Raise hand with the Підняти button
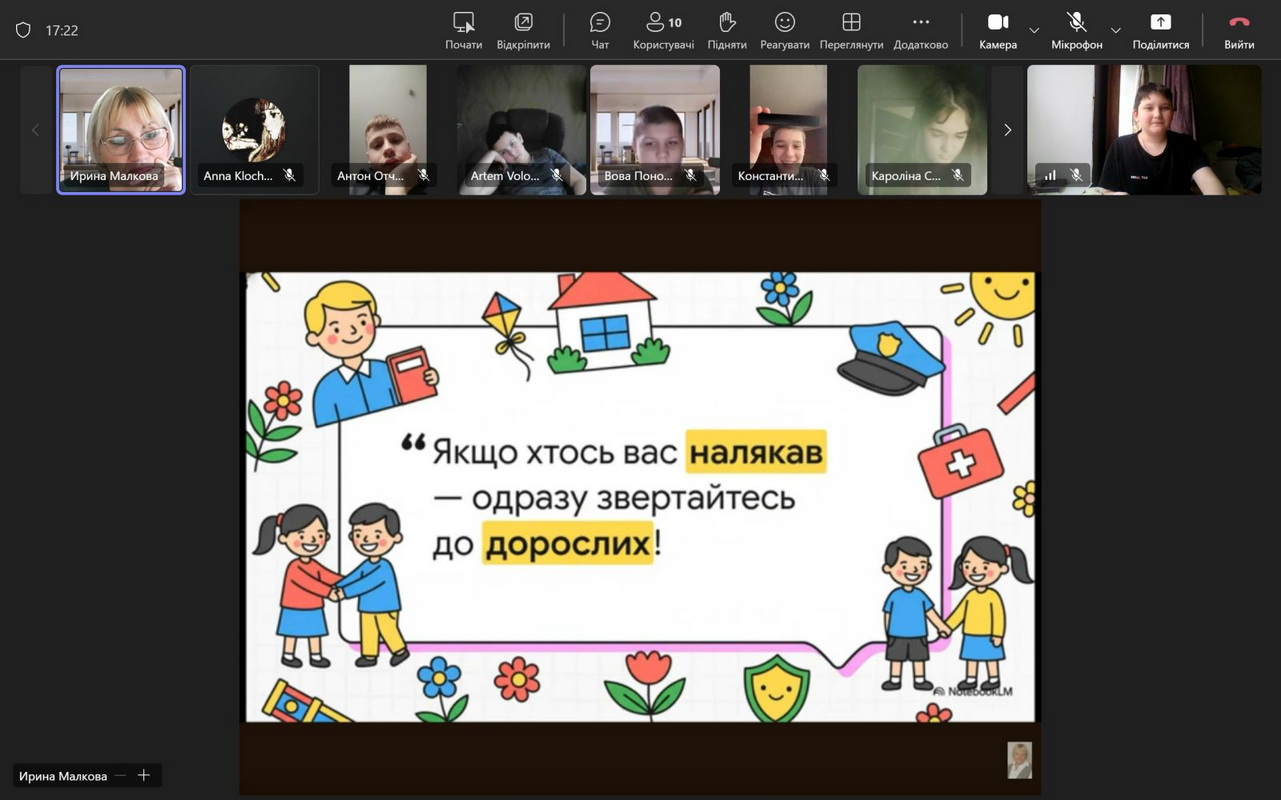 coord(727,30)
